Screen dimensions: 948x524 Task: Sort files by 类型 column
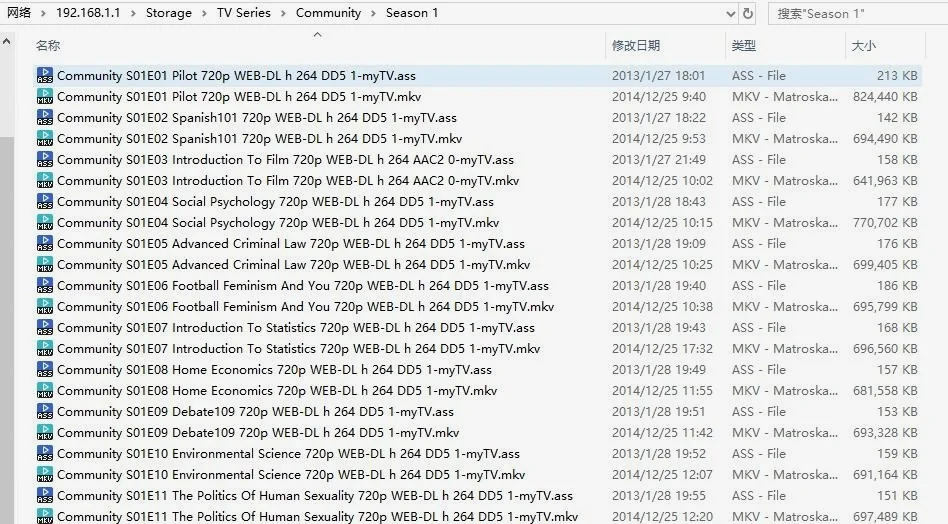point(744,45)
